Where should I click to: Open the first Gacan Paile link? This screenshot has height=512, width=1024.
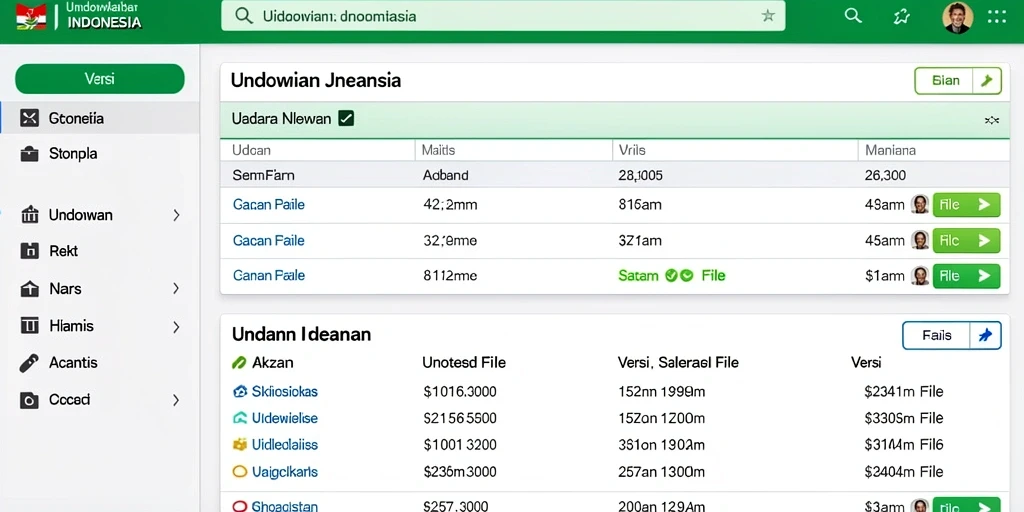(268, 204)
